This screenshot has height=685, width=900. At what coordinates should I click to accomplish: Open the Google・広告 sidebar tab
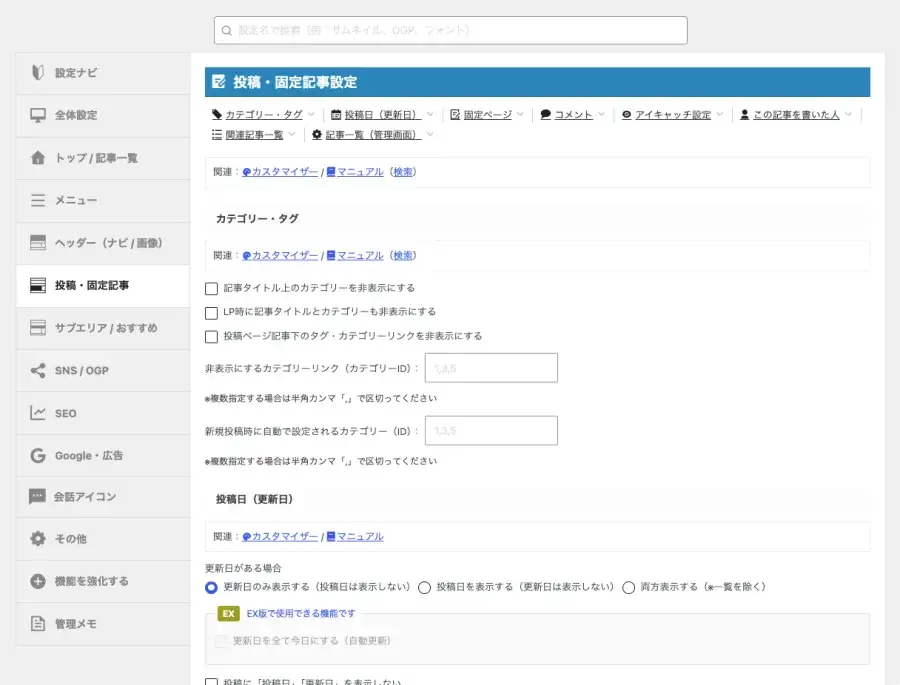point(103,455)
